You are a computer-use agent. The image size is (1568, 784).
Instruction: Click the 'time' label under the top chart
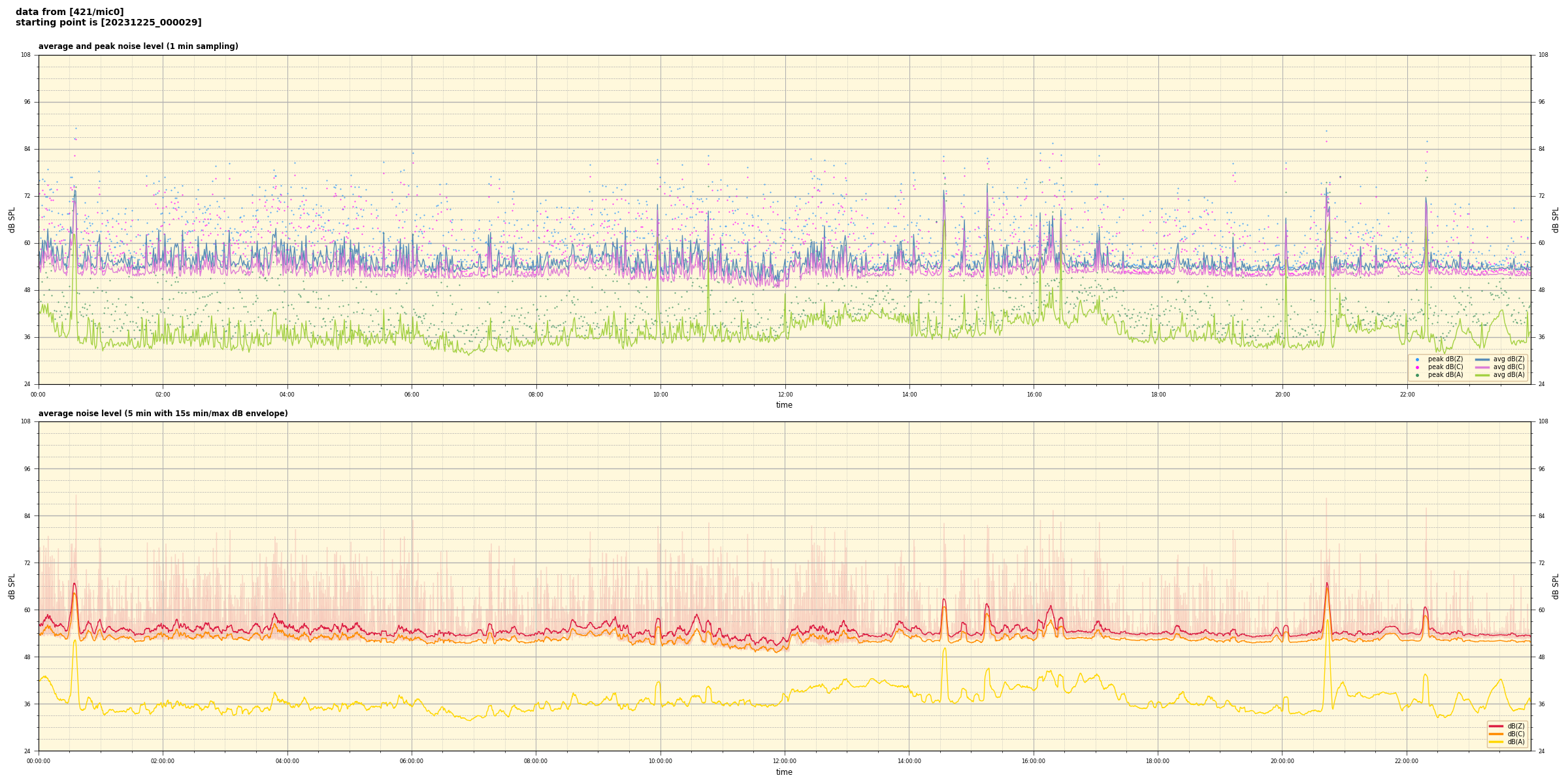click(784, 405)
